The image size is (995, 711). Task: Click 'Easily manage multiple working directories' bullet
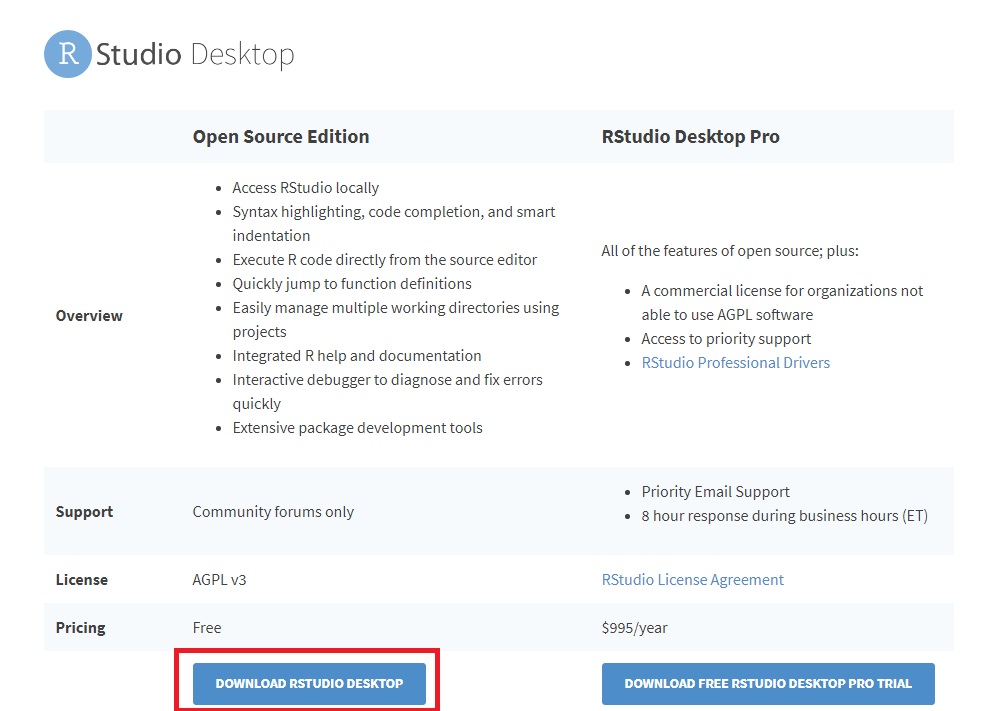coord(395,319)
